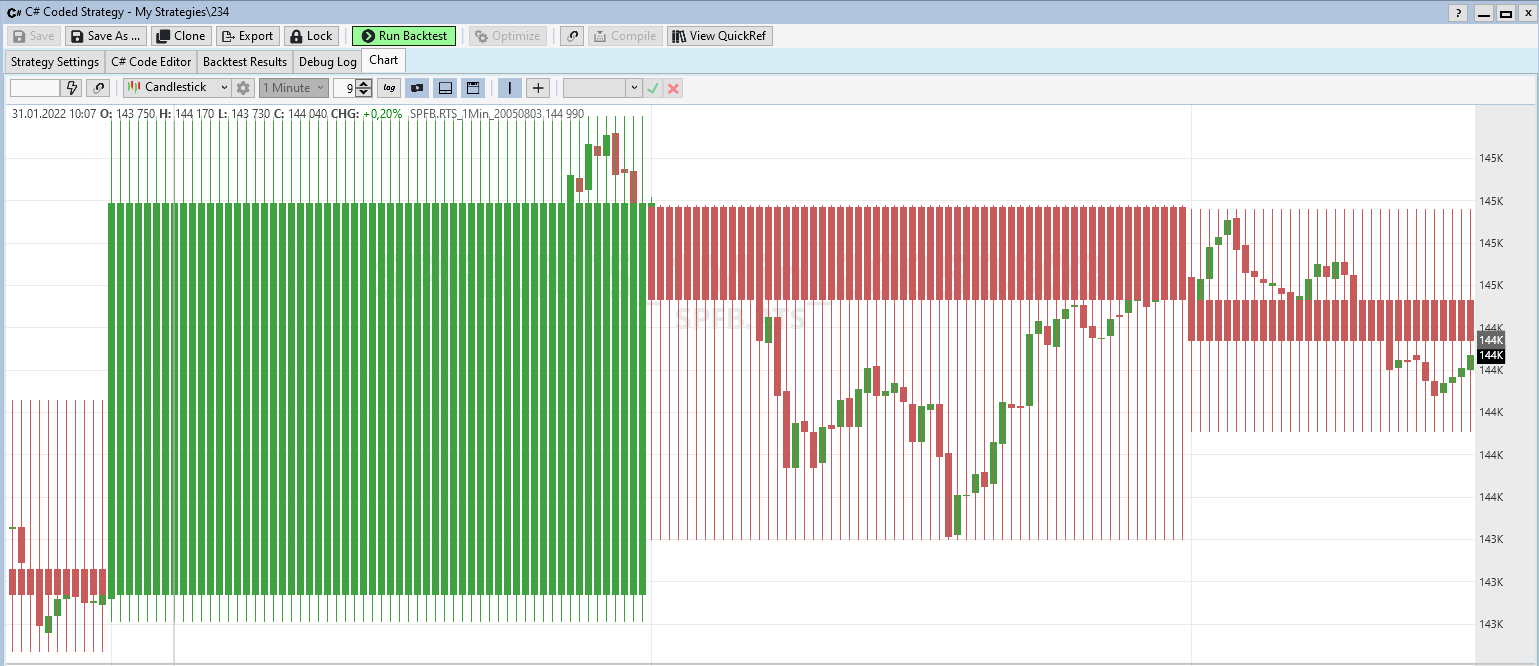
Task: Click the lightning bolt icon beside symbol box
Action: click(x=72, y=88)
